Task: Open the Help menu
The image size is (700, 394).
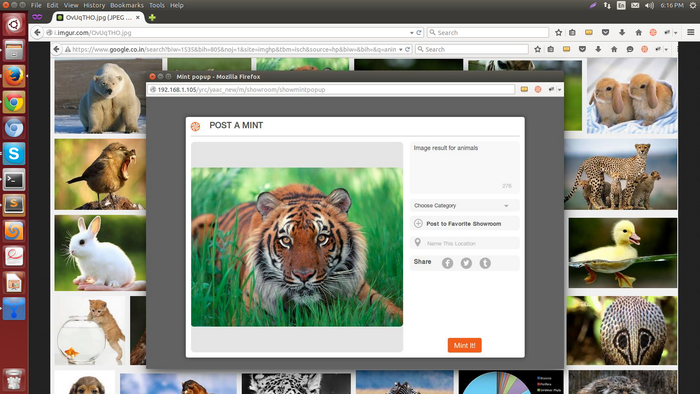Action: (x=177, y=5)
